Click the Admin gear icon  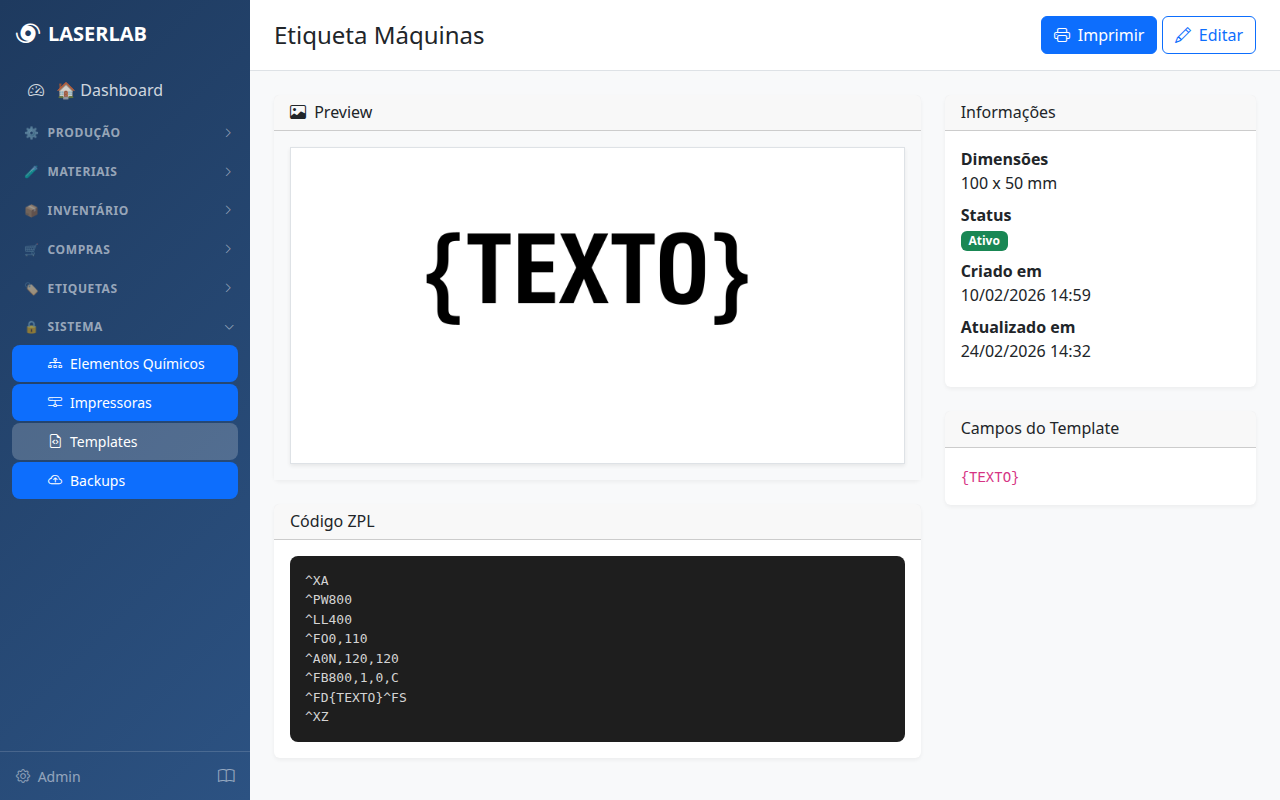(23, 776)
